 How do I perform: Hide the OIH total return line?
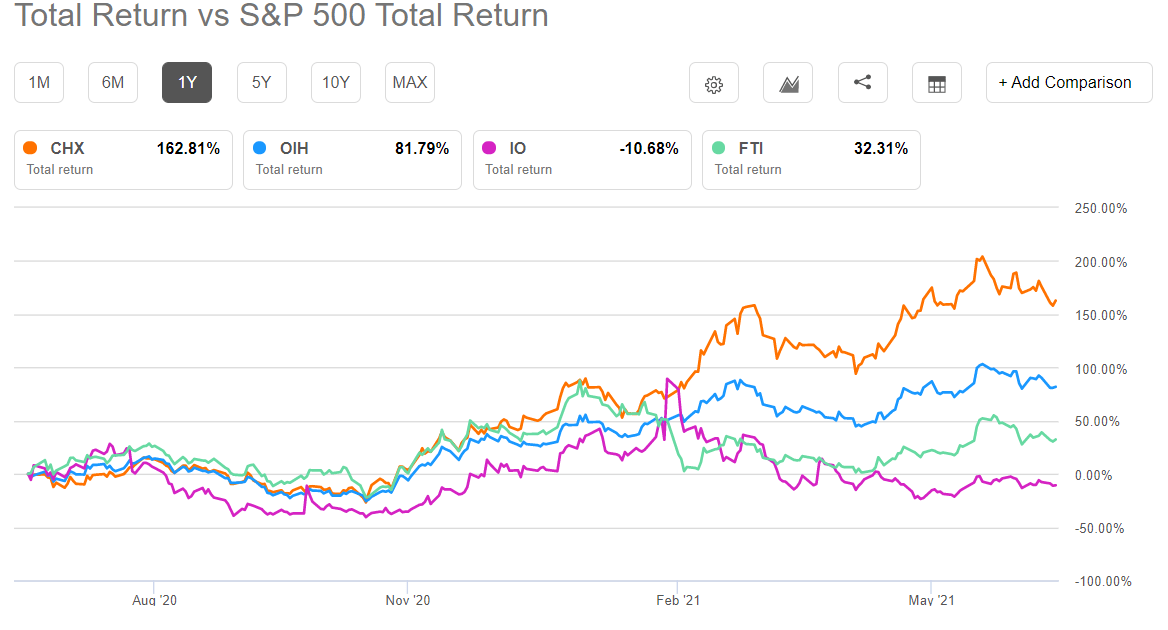(x=351, y=158)
